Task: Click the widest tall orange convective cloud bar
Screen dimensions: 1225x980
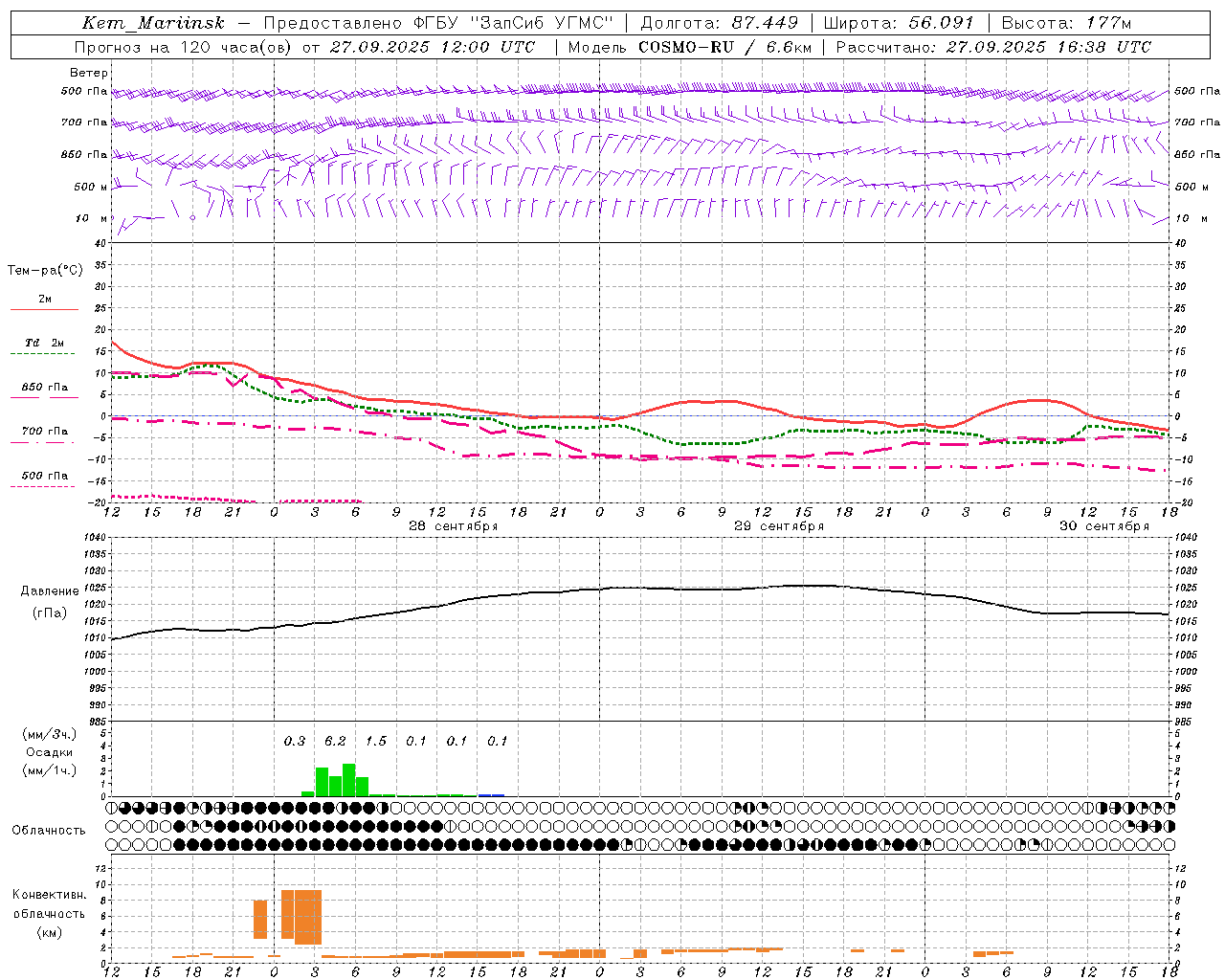Action: (x=308, y=917)
